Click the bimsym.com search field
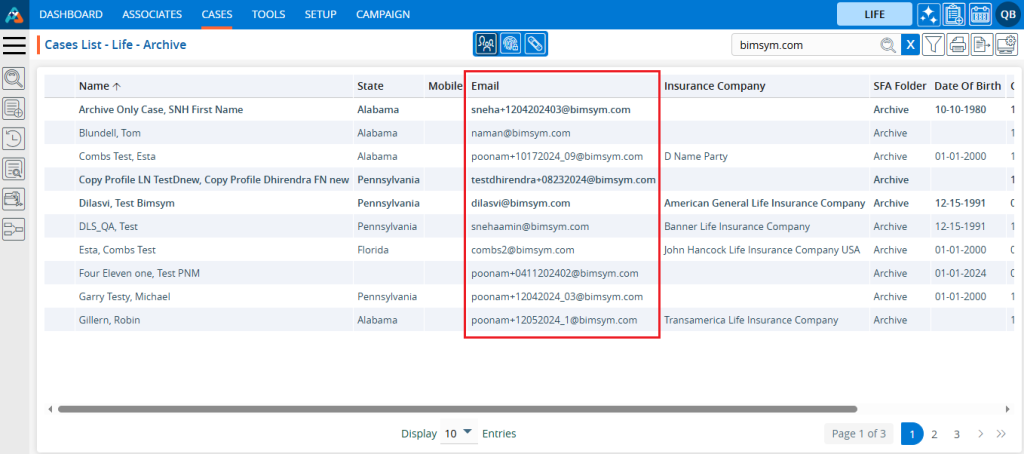1024x454 pixels. tap(805, 45)
